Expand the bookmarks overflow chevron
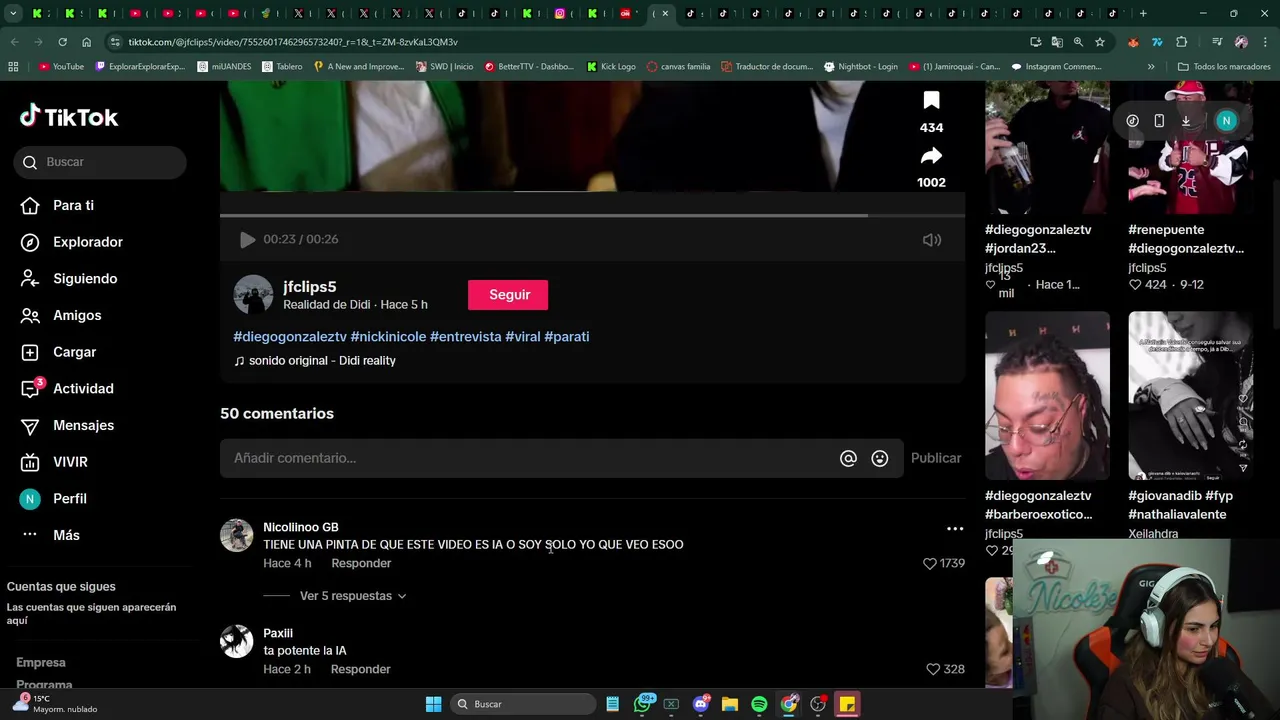Screen dimensions: 1280x720 (x=1151, y=67)
